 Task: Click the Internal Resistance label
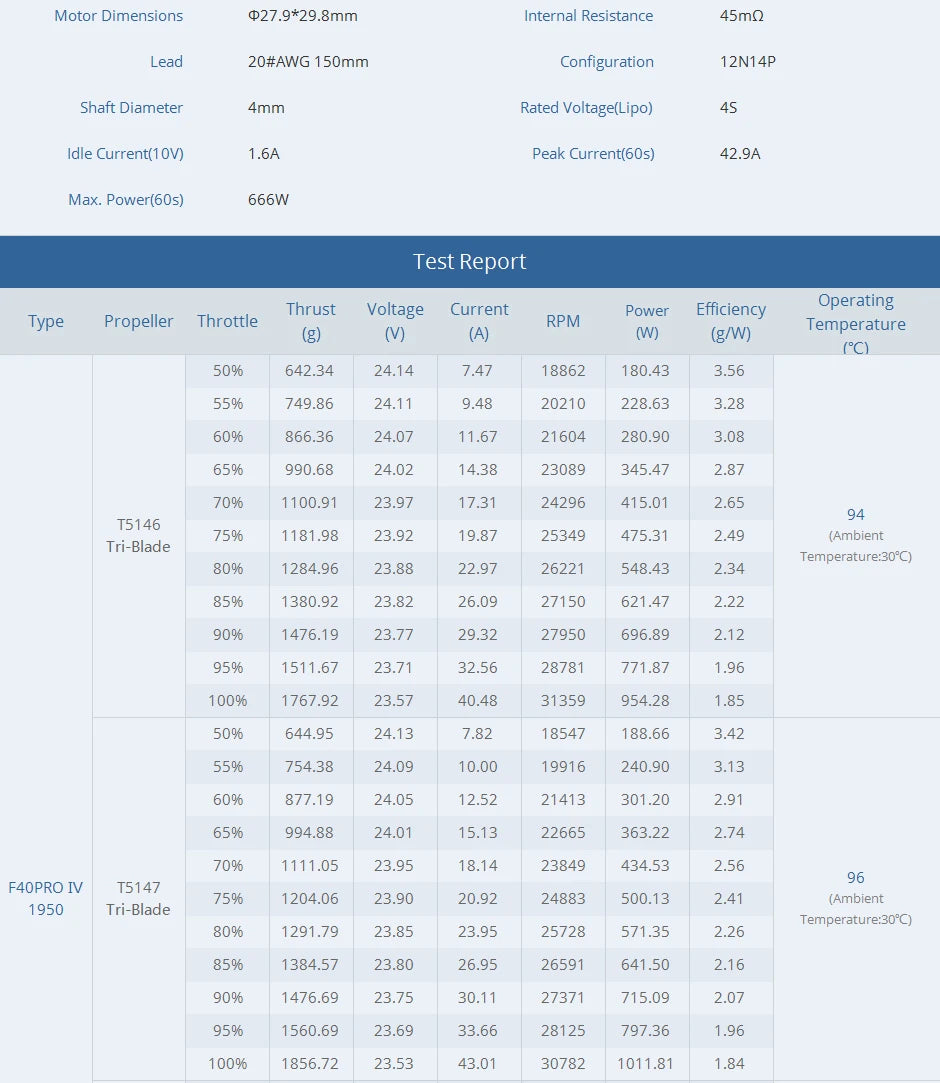pyautogui.click(x=588, y=16)
